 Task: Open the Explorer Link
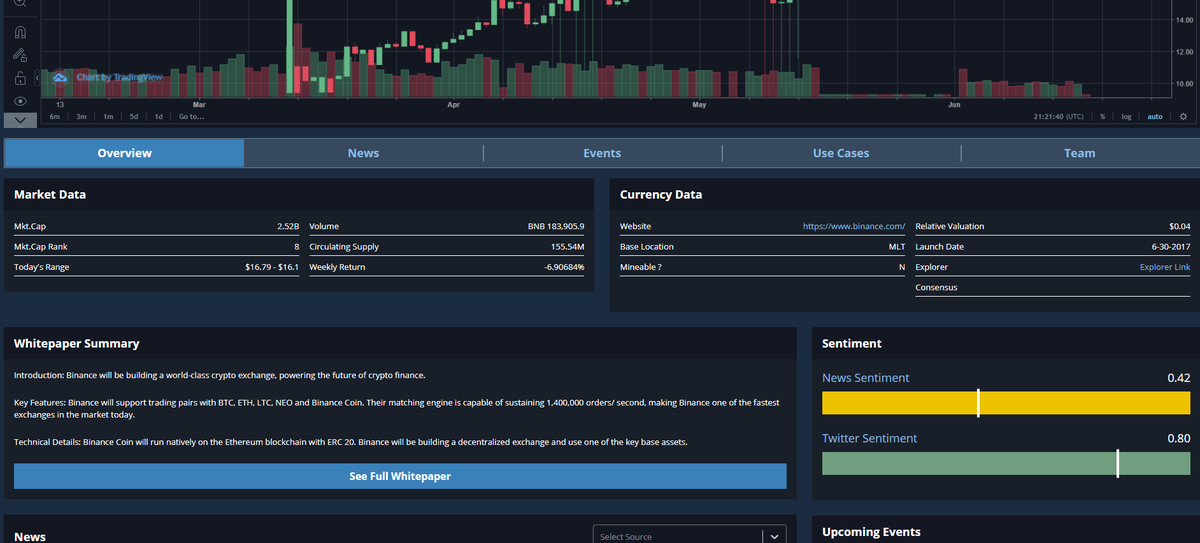click(1165, 267)
